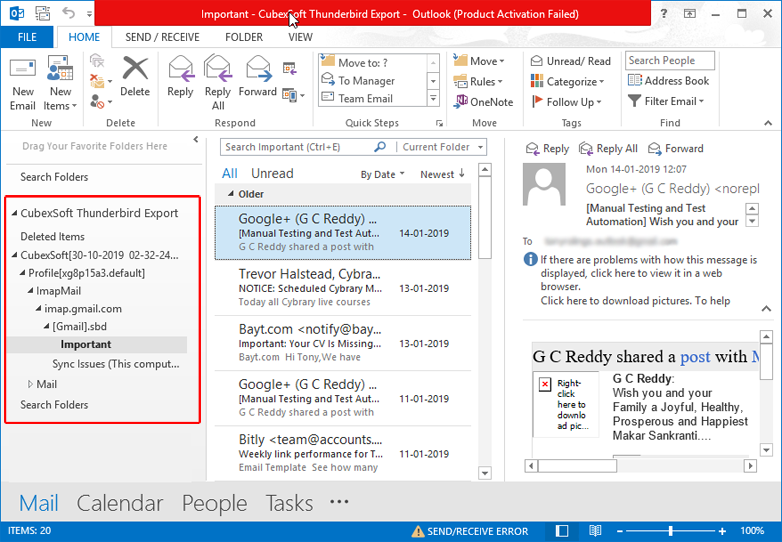Open the New Items menu
The height and width of the screenshot is (542, 782).
point(60,84)
